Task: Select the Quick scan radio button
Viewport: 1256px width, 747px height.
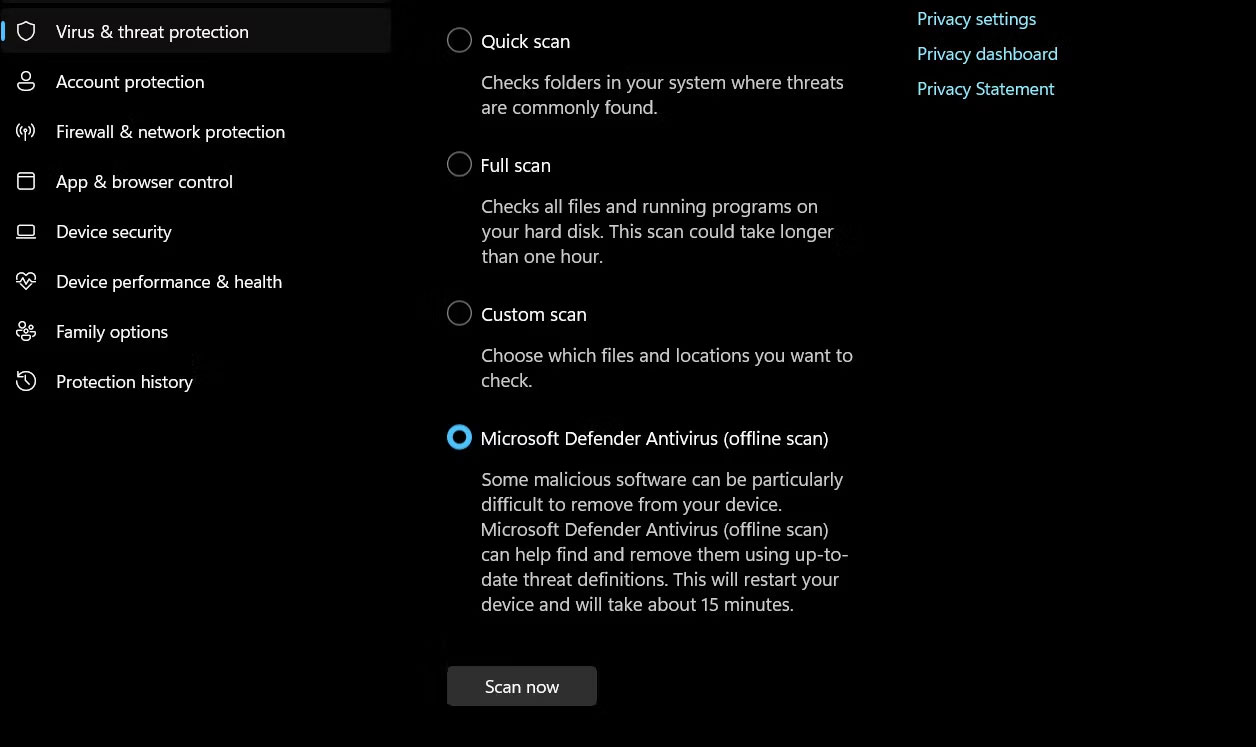Action: pyautogui.click(x=459, y=40)
